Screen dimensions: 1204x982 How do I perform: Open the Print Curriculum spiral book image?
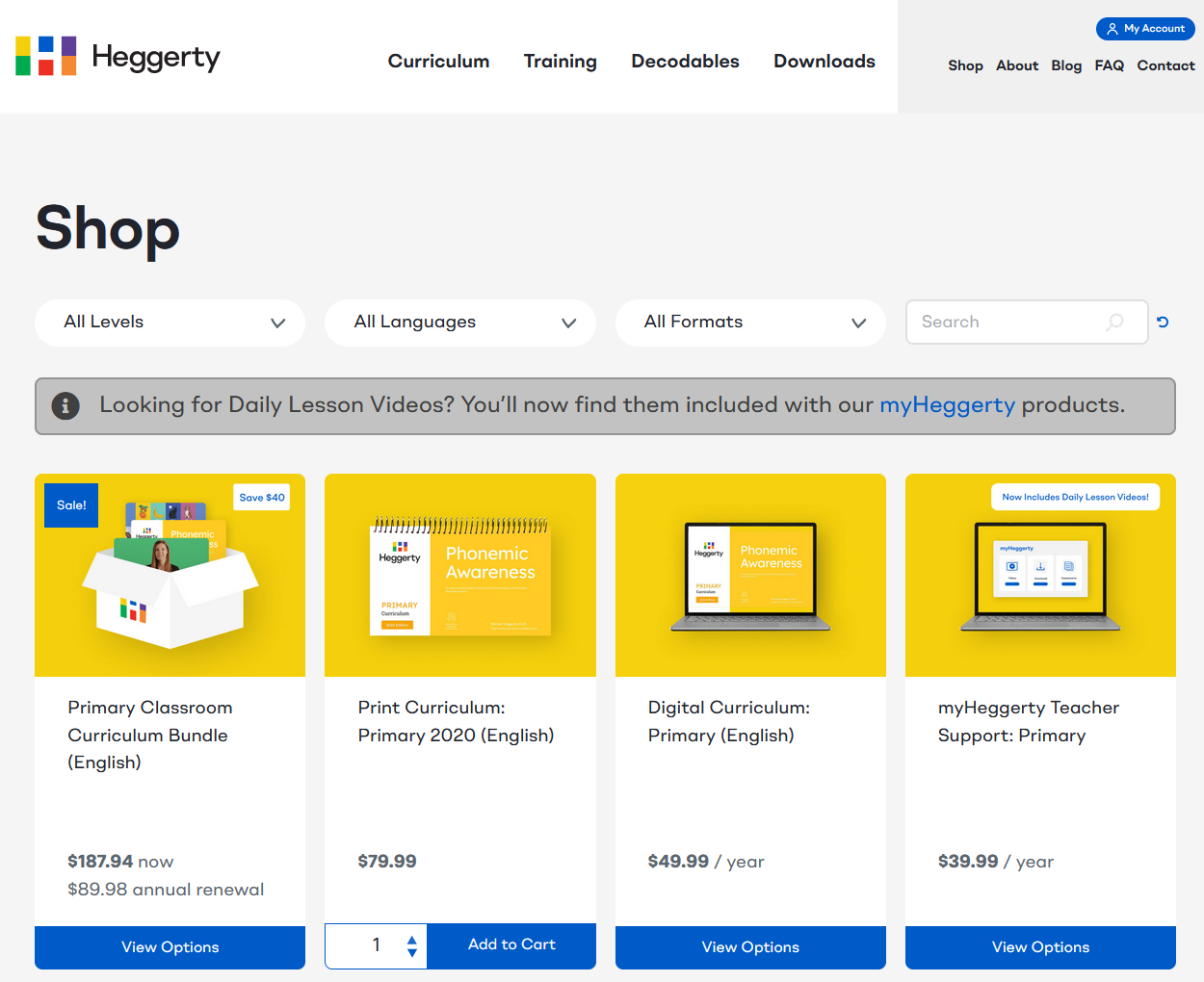460,575
